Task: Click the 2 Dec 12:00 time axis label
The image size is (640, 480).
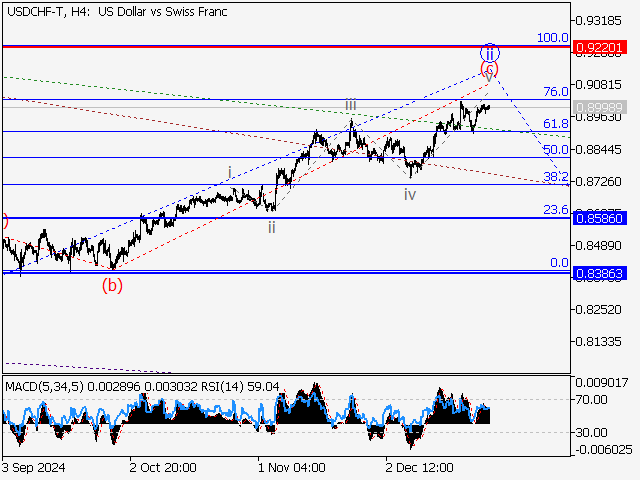Action: point(420,467)
